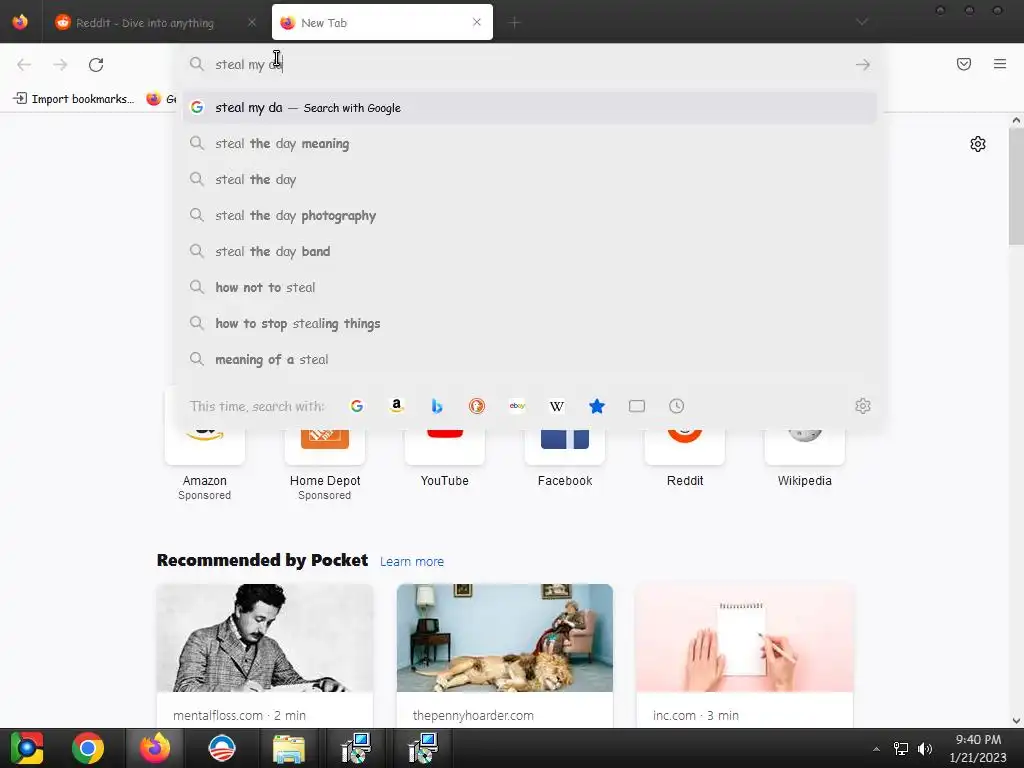
Task: Open the taskbar clock showing 9:40 PM
Action: point(978,748)
